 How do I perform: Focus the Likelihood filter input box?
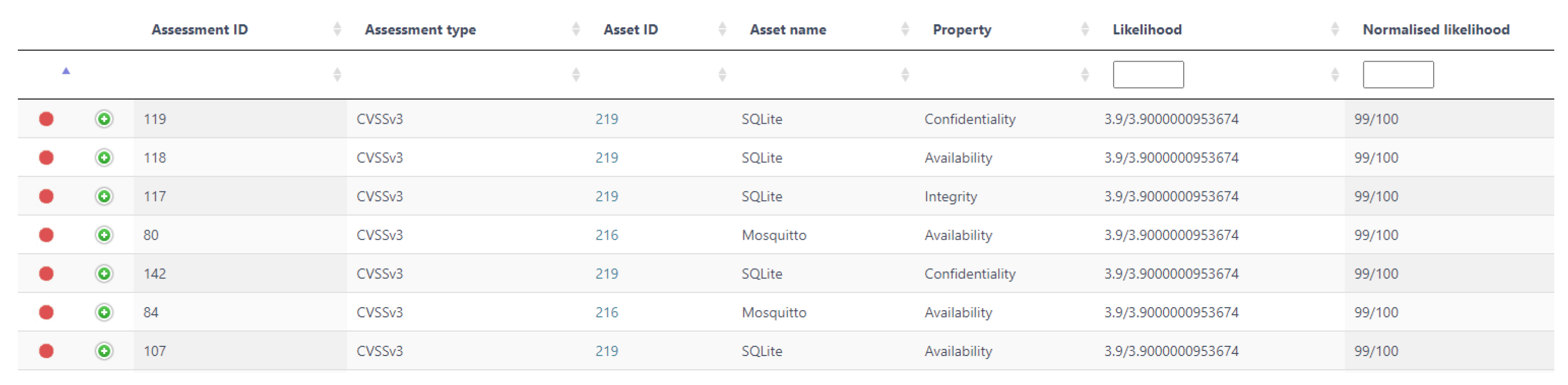pyautogui.click(x=1148, y=74)
